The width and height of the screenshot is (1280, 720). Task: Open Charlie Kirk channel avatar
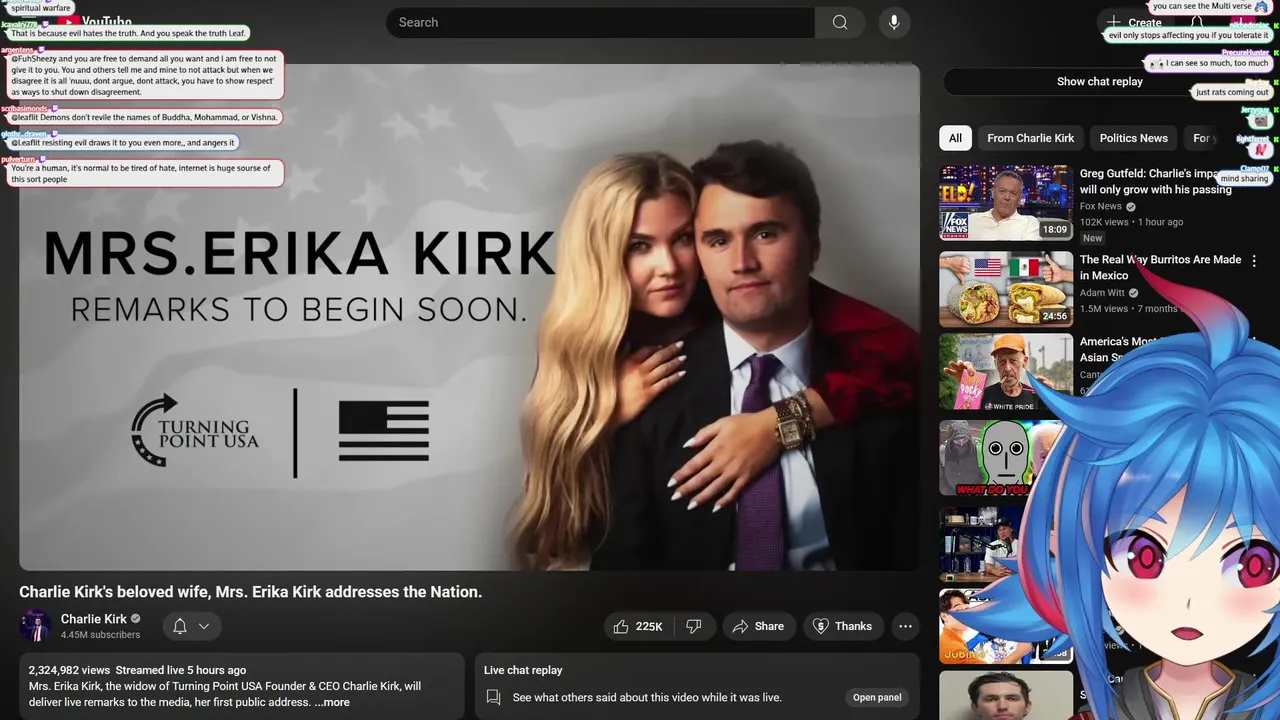tap(35, 626)
